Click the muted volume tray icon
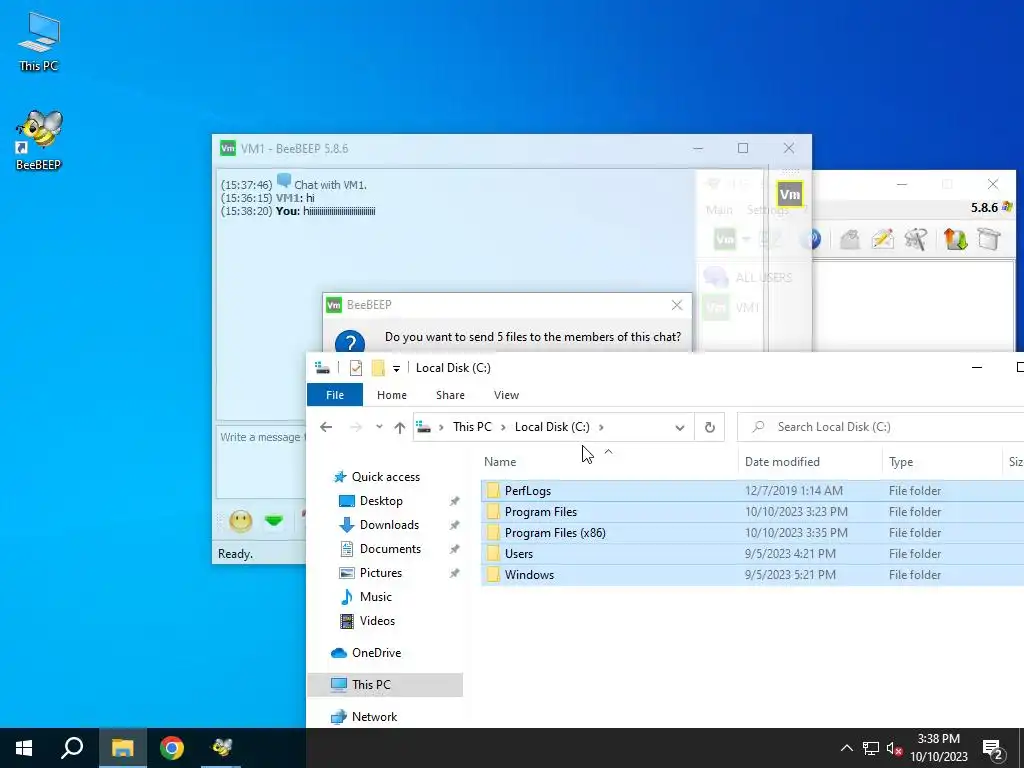The image size is (1024, 768). pyautogui.click(x=895, y=748)
